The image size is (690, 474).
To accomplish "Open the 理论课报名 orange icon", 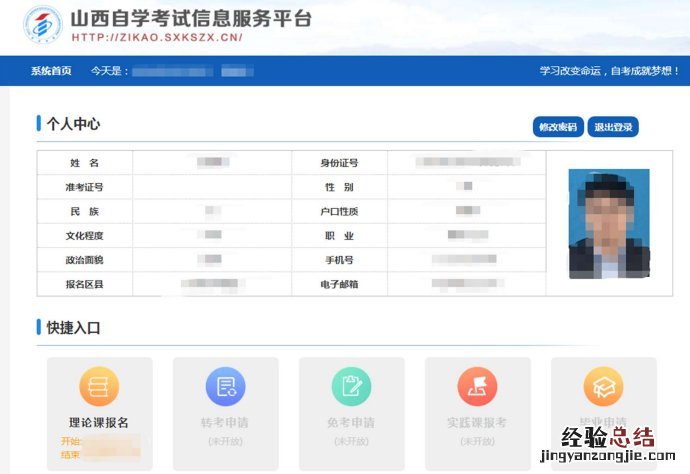I will point(99,387).
